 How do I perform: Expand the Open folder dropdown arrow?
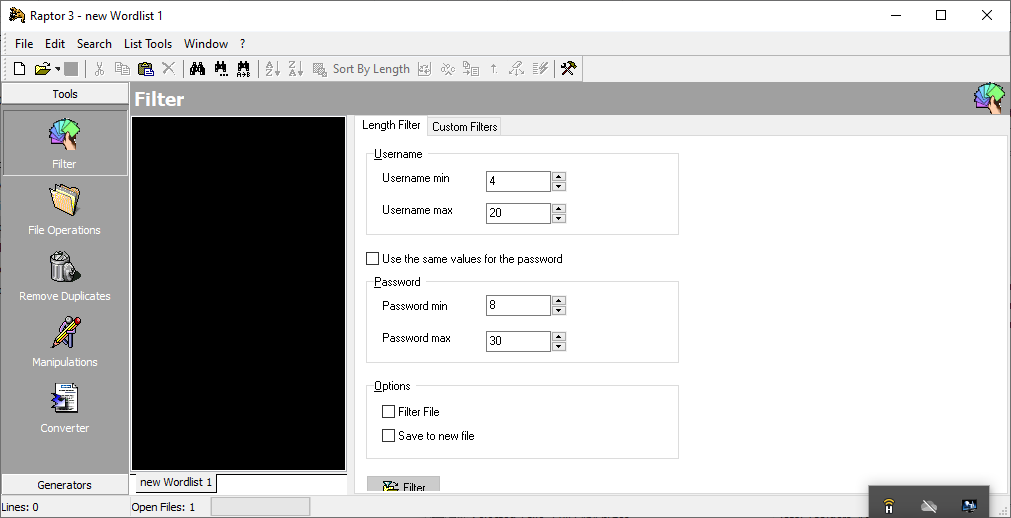[x=57, y=69]
